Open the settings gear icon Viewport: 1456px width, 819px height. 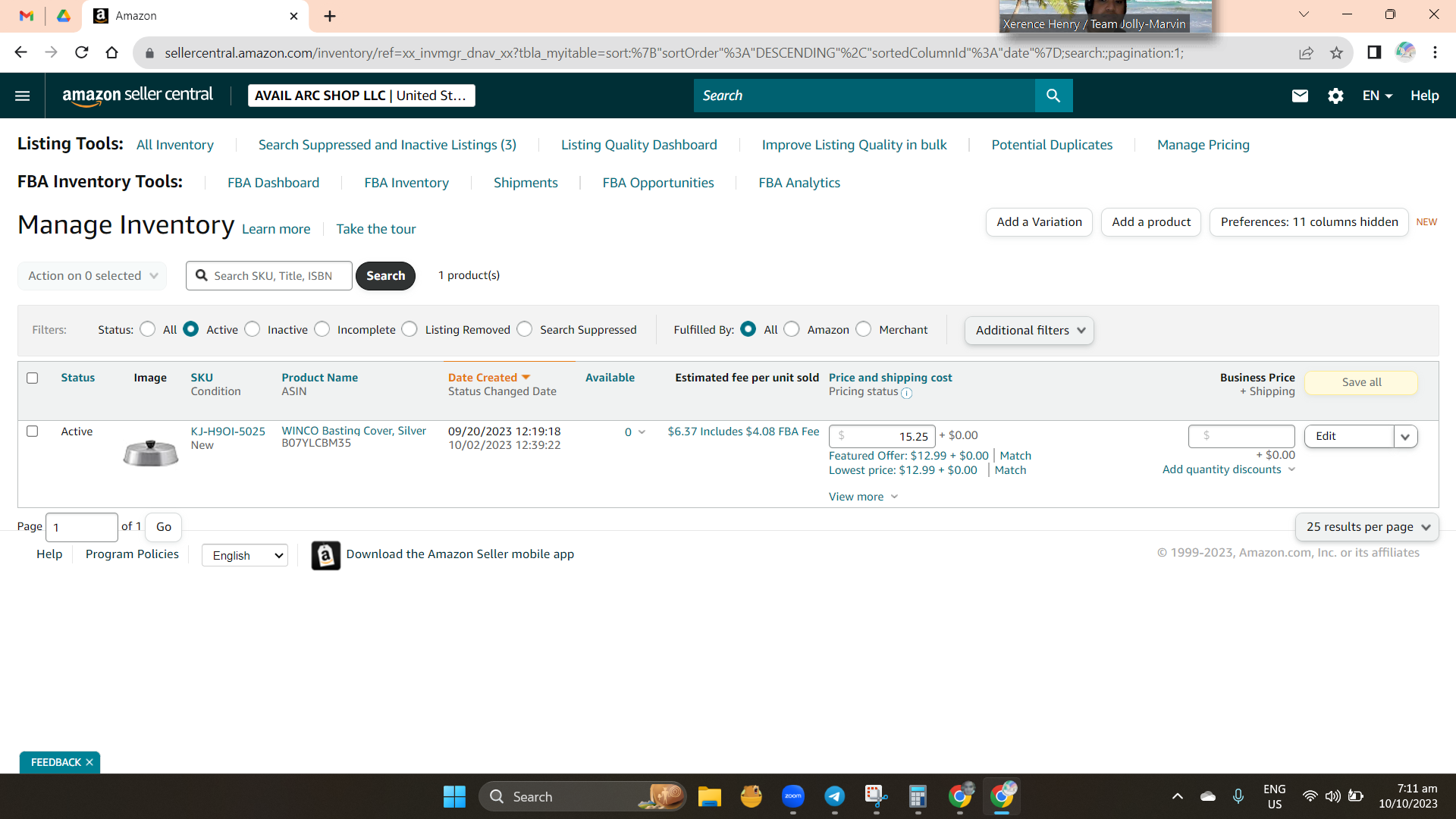(x=1335, y=96)
